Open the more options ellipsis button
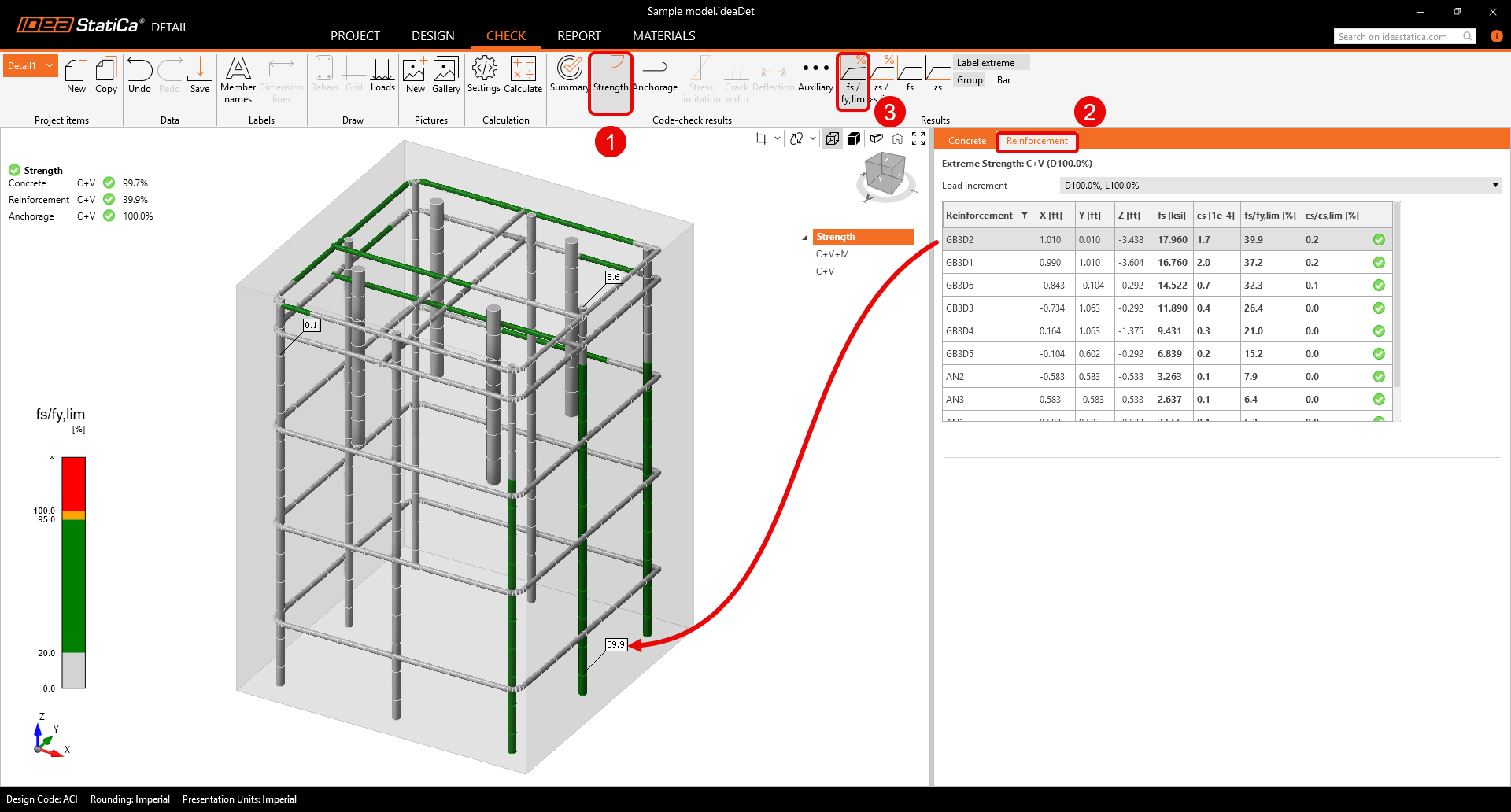 (x=815, y=67)
